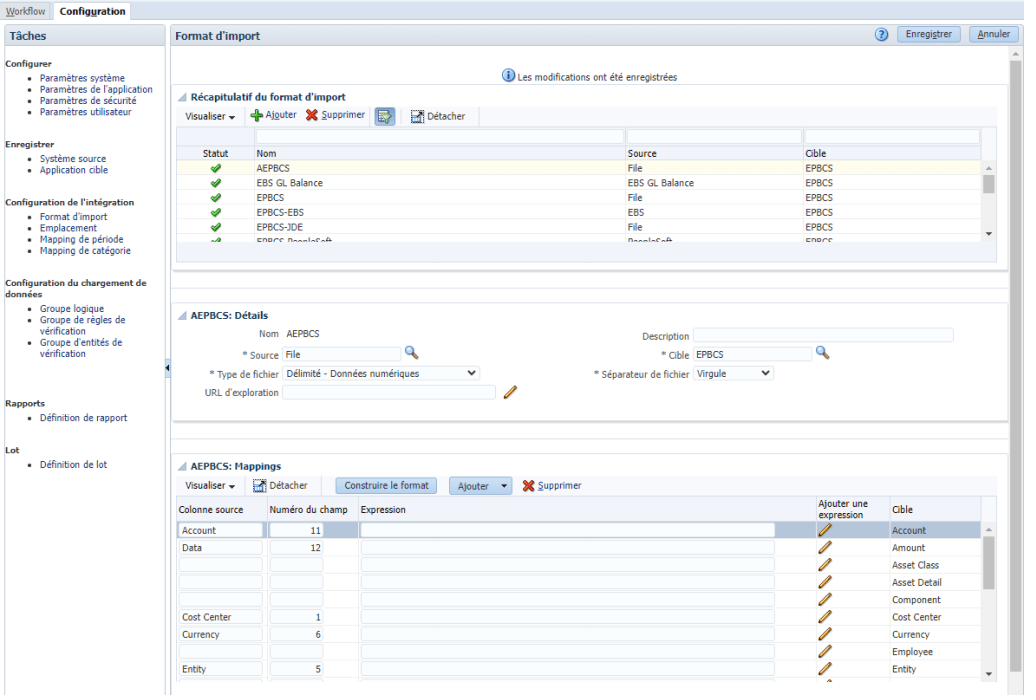Screen dimensions: 1036x700
Task: Open expression editor for Amount row
Action: (825, 547)
